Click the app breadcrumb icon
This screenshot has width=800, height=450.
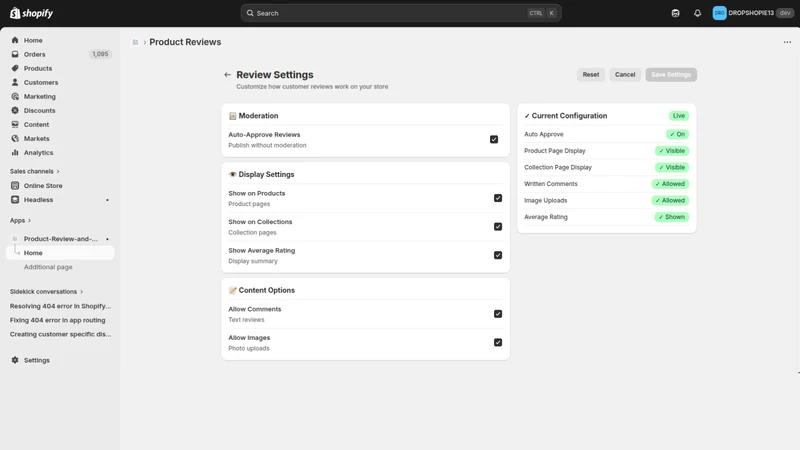coord(135,42)
